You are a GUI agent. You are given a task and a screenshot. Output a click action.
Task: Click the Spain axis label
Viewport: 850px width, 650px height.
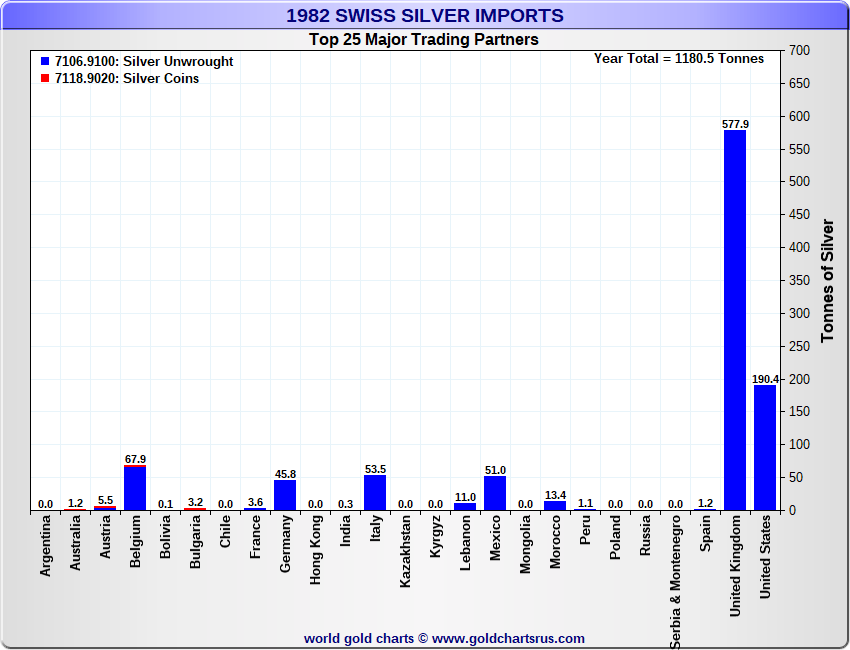705,533
